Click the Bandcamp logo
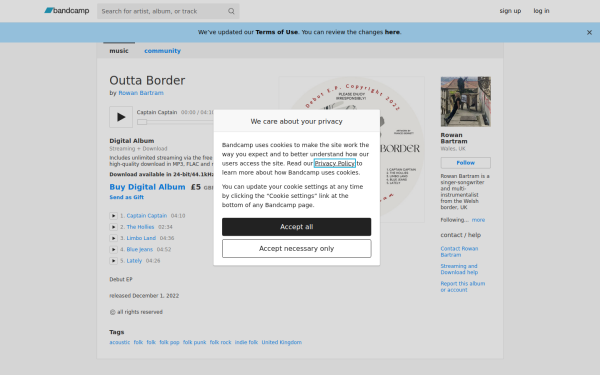 pyautogui.click(x=67, y=11)
